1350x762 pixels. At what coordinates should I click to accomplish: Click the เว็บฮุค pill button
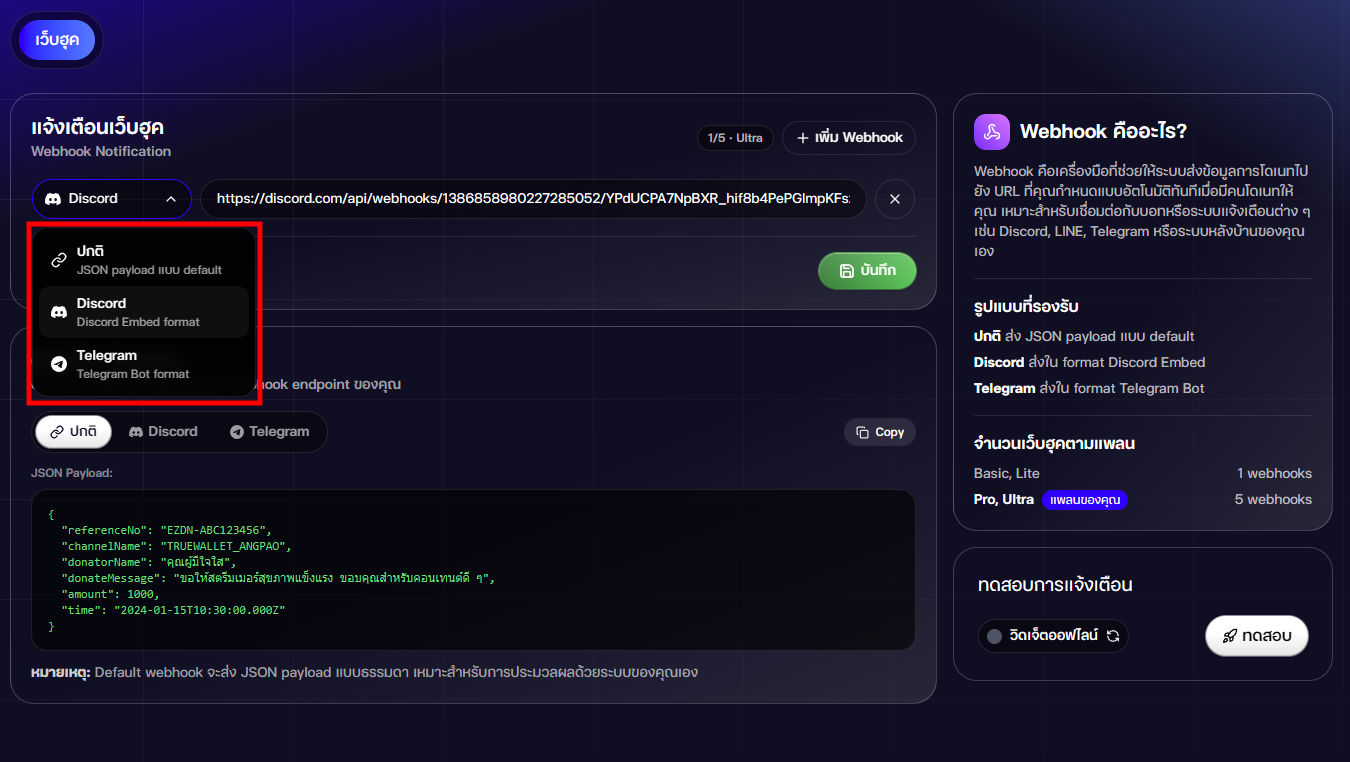(57, 40)
